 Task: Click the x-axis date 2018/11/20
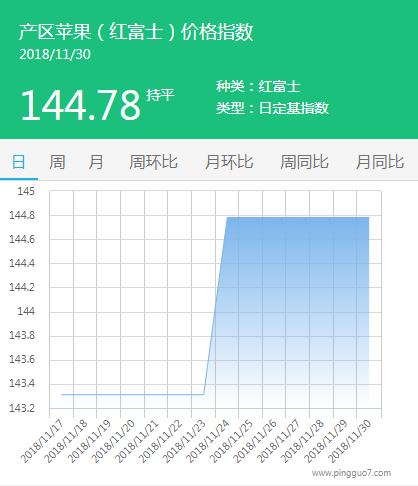point(113,441)
